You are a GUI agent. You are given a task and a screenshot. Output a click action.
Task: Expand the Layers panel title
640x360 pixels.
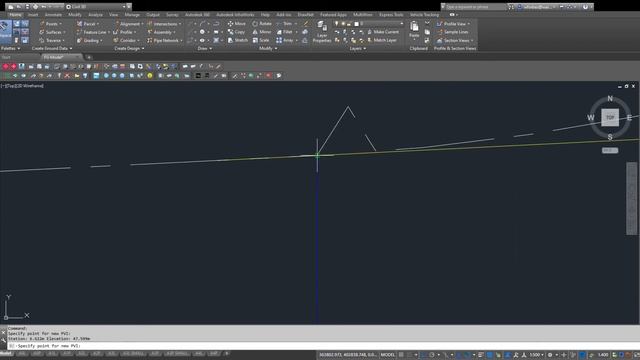358,48
